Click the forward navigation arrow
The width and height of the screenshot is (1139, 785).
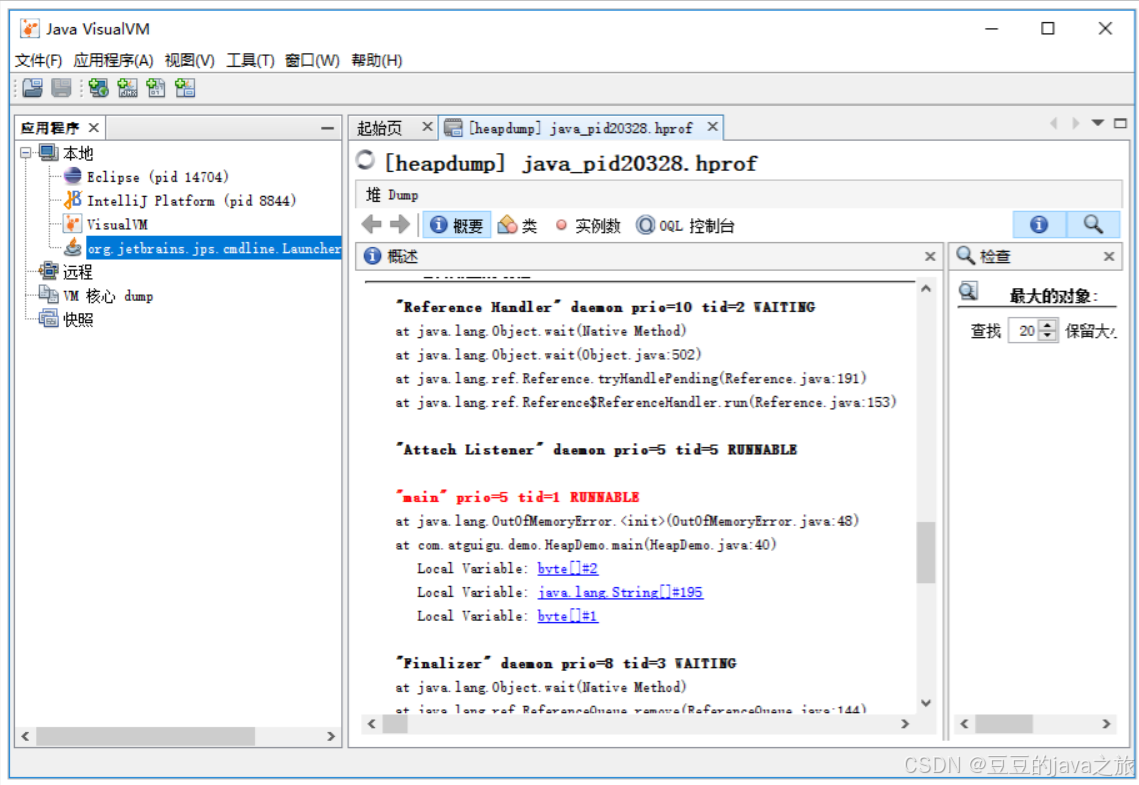coord(400,224)
